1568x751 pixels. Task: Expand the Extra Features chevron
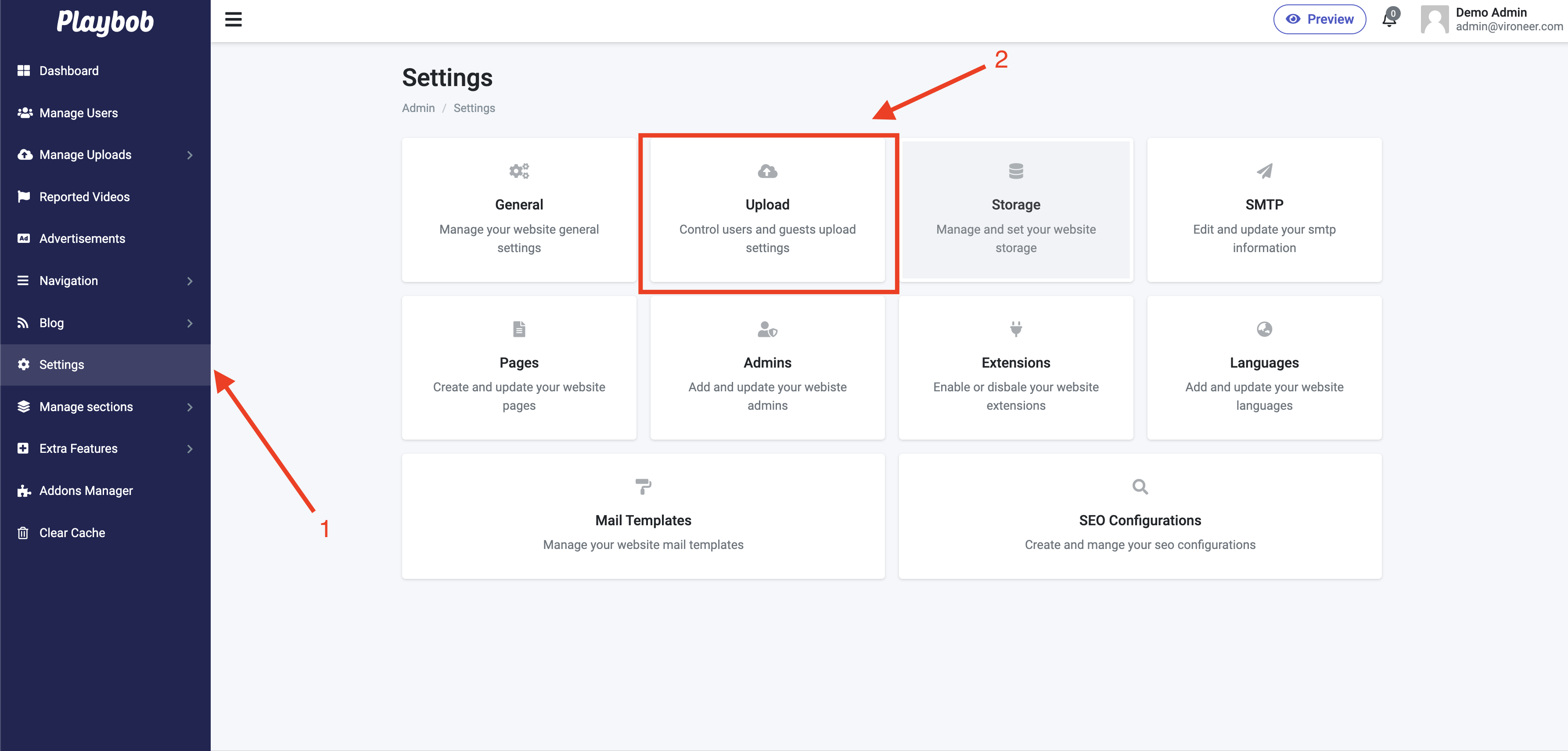click(190, 450)
